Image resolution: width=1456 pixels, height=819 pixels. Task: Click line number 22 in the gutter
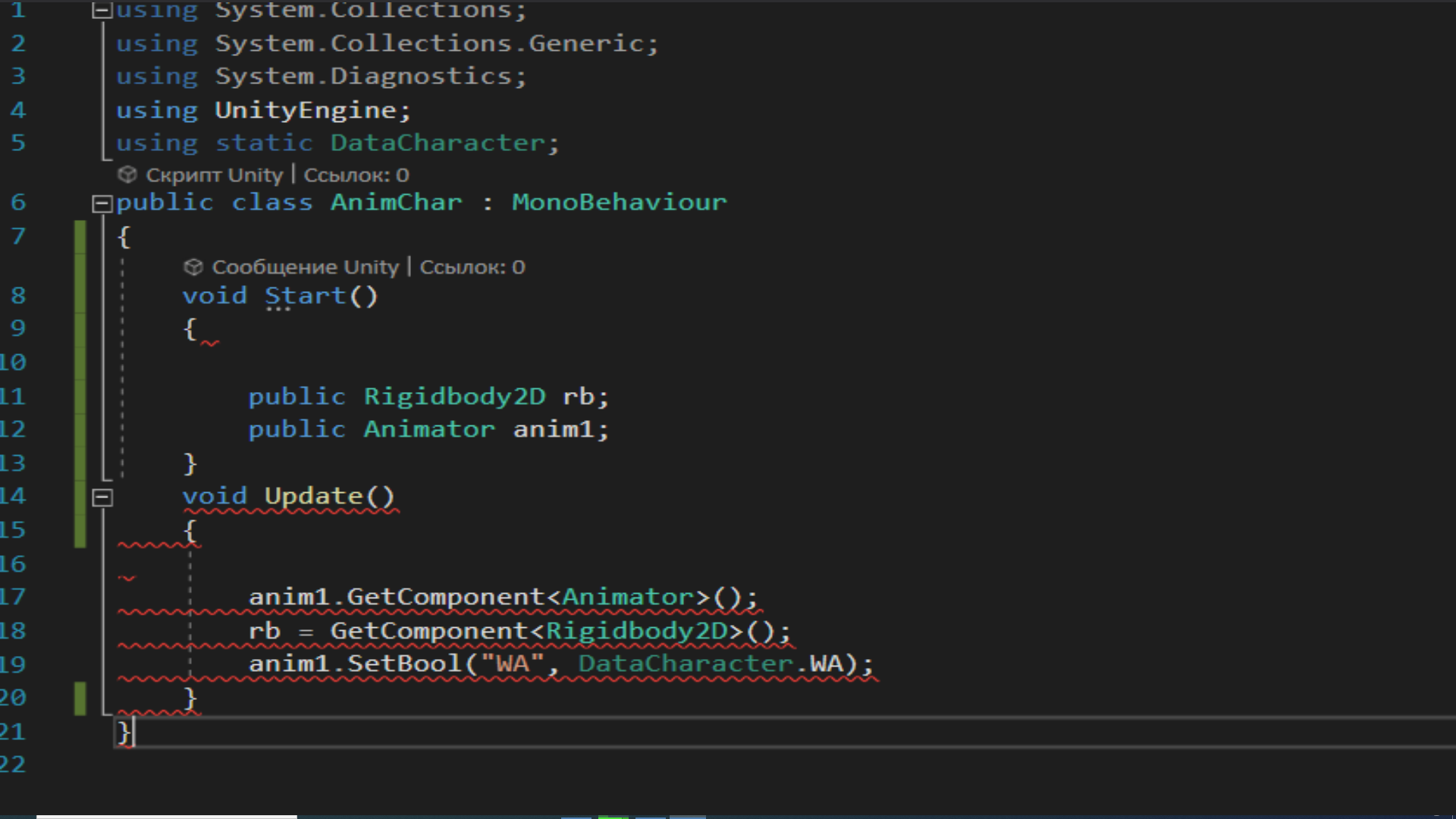pyautogui.click(x=13, y=764)
